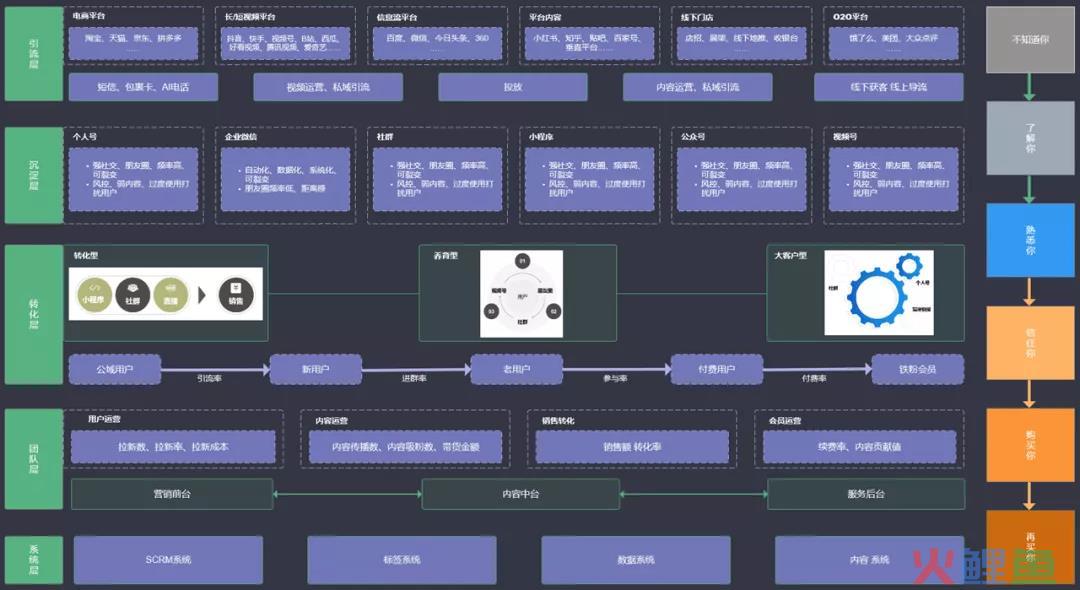This screenshot has width=1080, height=590.
Task: Click the blue 熟悉你 stage box
Action: tap(1030, 240)
